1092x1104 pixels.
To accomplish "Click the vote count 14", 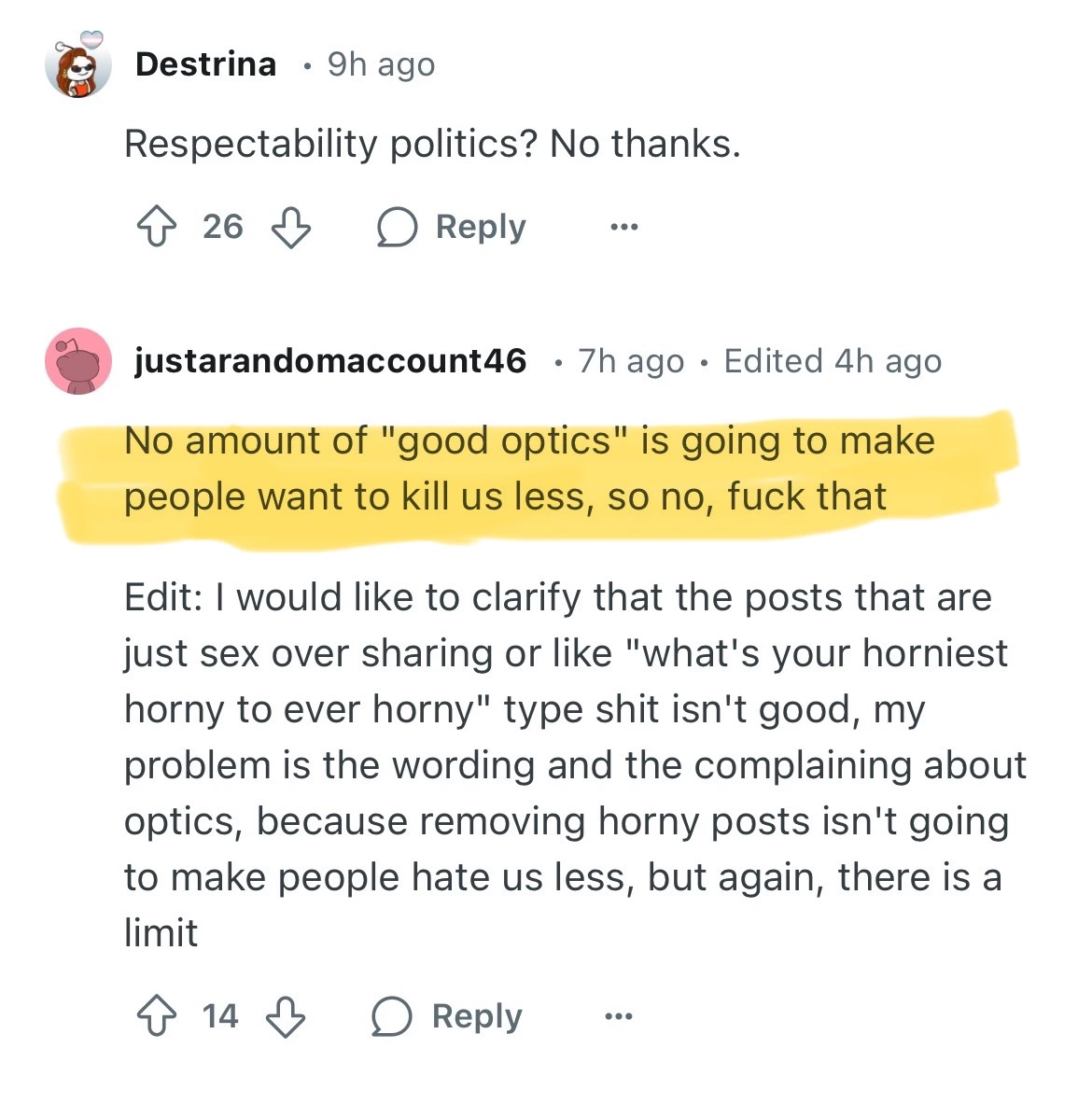I will 220,1016.
